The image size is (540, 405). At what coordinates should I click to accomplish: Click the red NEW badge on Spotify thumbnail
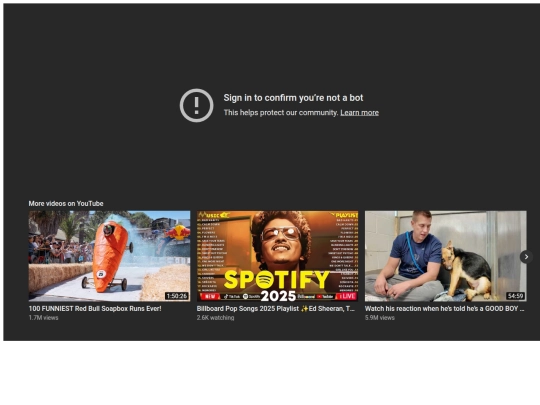(210, 296)
